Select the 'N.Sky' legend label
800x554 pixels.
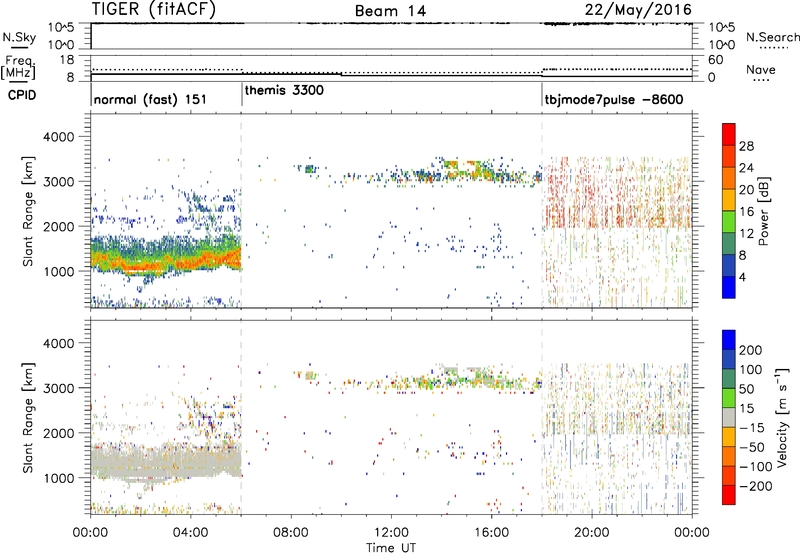click(19, 37)
